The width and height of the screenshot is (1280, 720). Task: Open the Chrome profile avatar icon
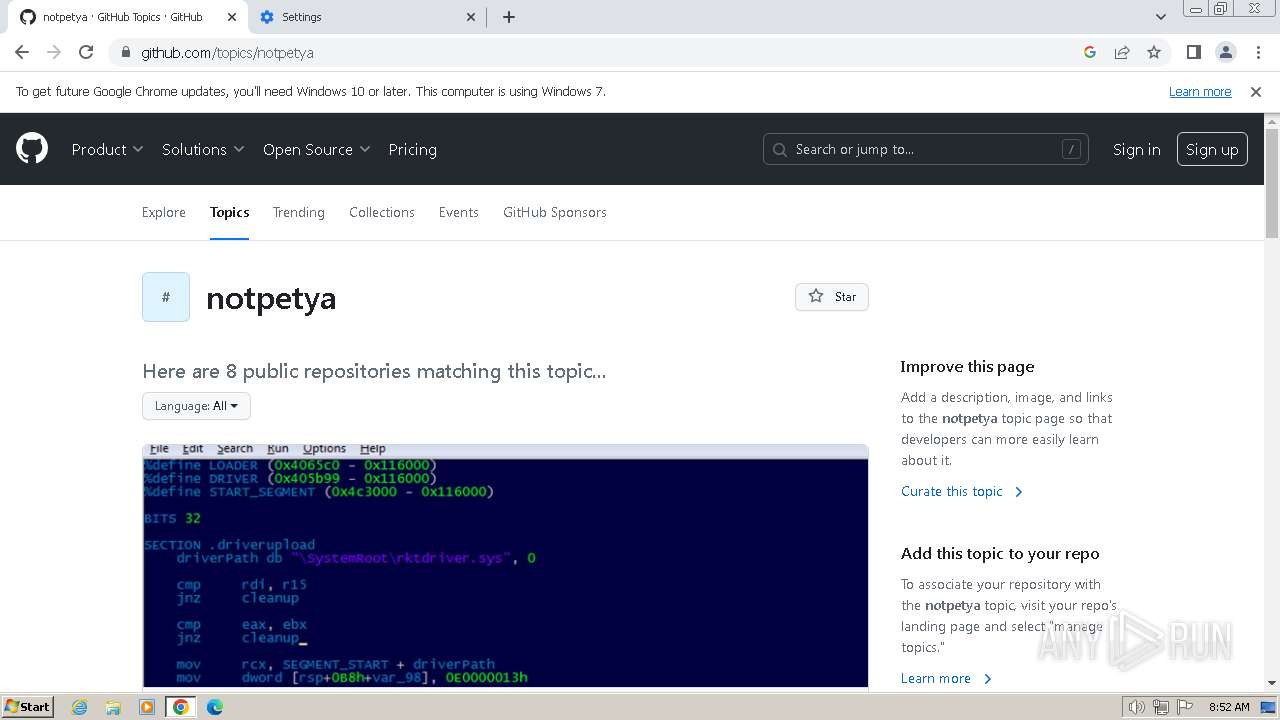(x=1225, y=52)
